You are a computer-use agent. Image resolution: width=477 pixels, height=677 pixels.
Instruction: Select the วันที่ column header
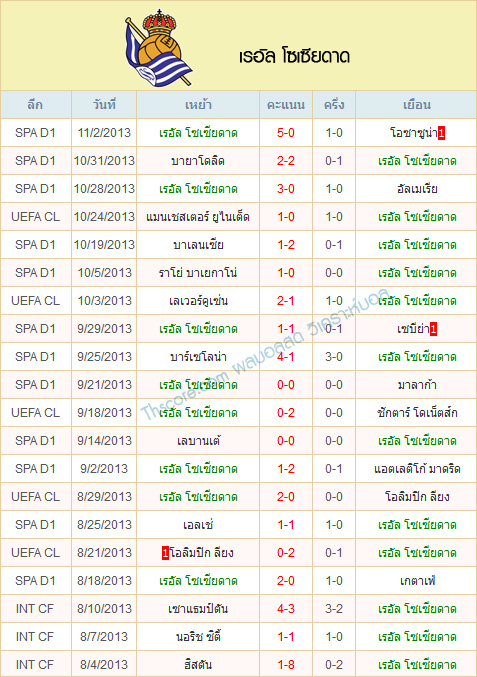[104, 105]
